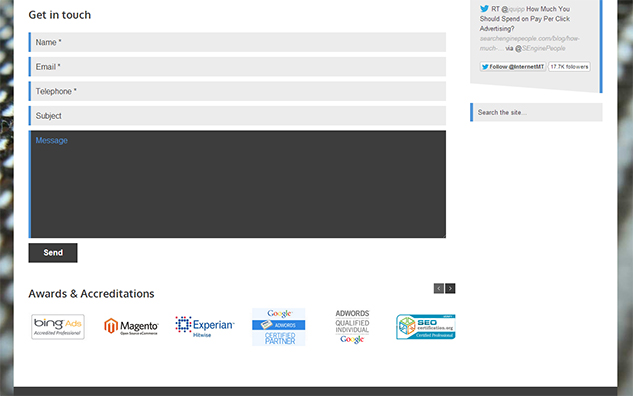This screenshot has height=396, width=633.
Task: Open AdWords Qualified Individual badge
Action: [352, 327]
